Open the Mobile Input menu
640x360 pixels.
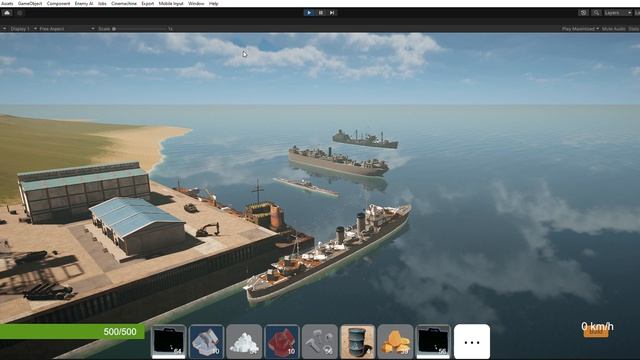pos(171,3)
